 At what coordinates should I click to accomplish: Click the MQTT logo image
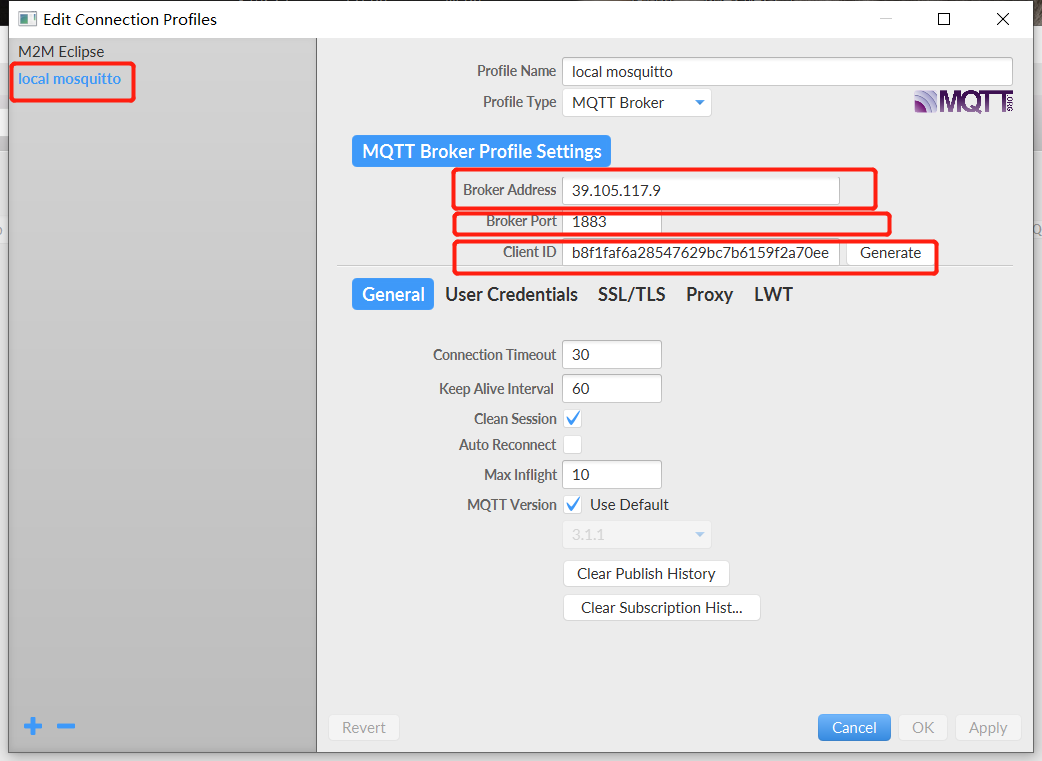(x=963, y=102)
